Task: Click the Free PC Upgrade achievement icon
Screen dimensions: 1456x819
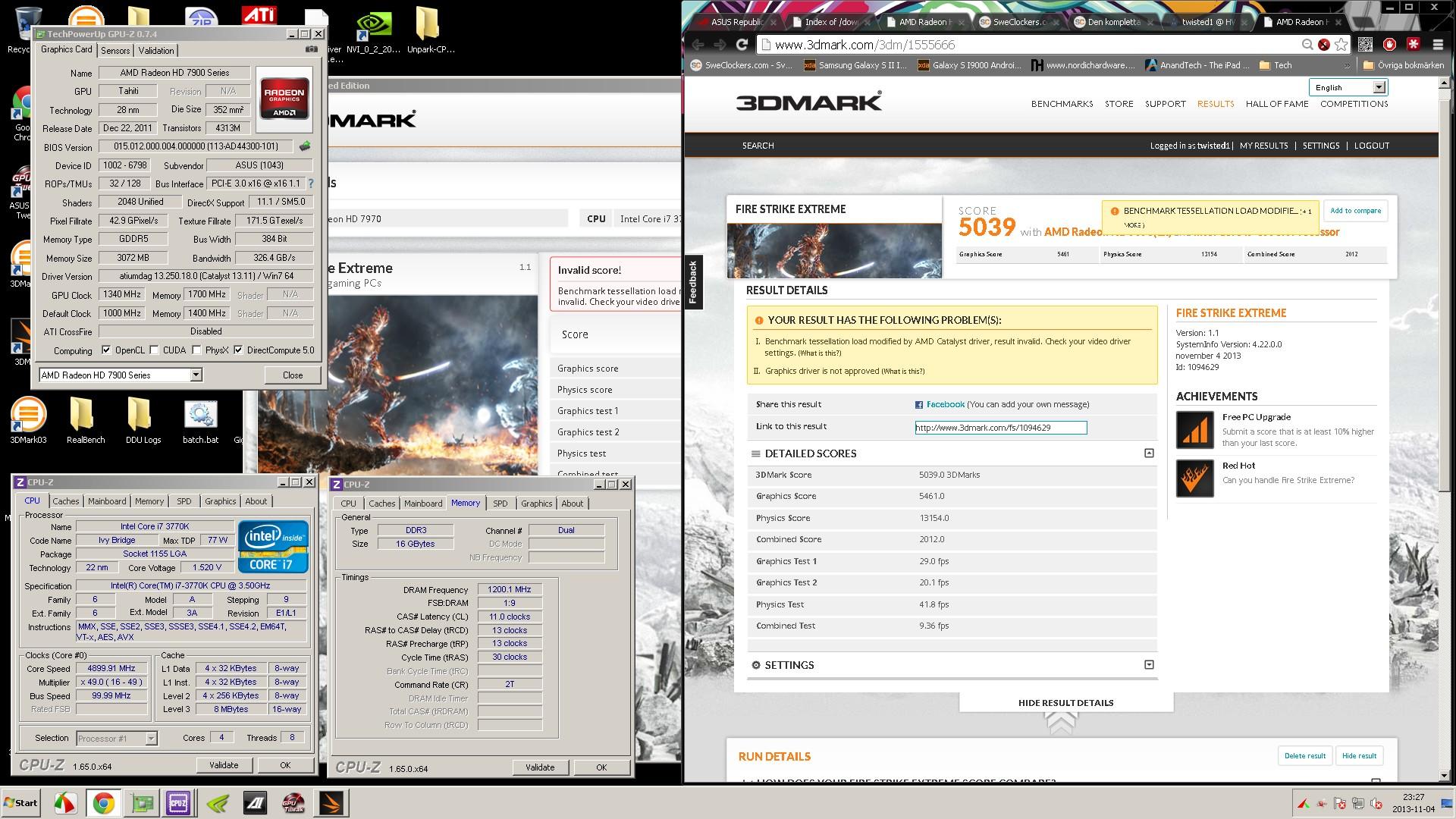Action: [1194, 429]
